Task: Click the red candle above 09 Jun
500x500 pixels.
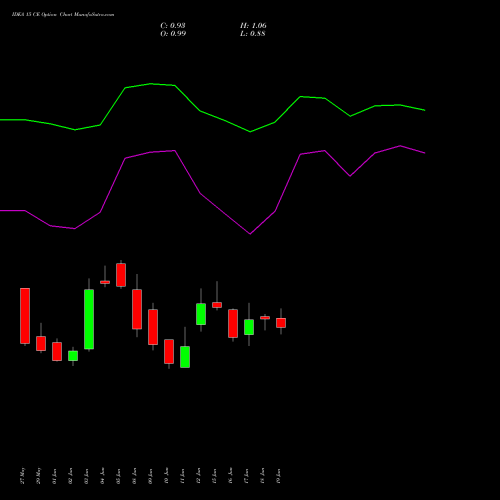Action: tap(153, 327)
